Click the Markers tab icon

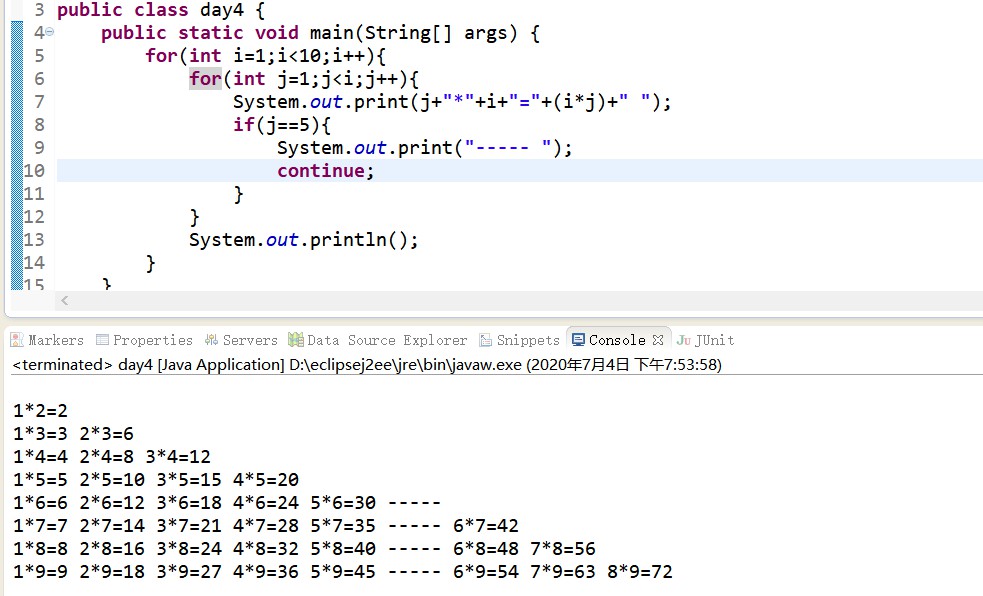[17, 340]
